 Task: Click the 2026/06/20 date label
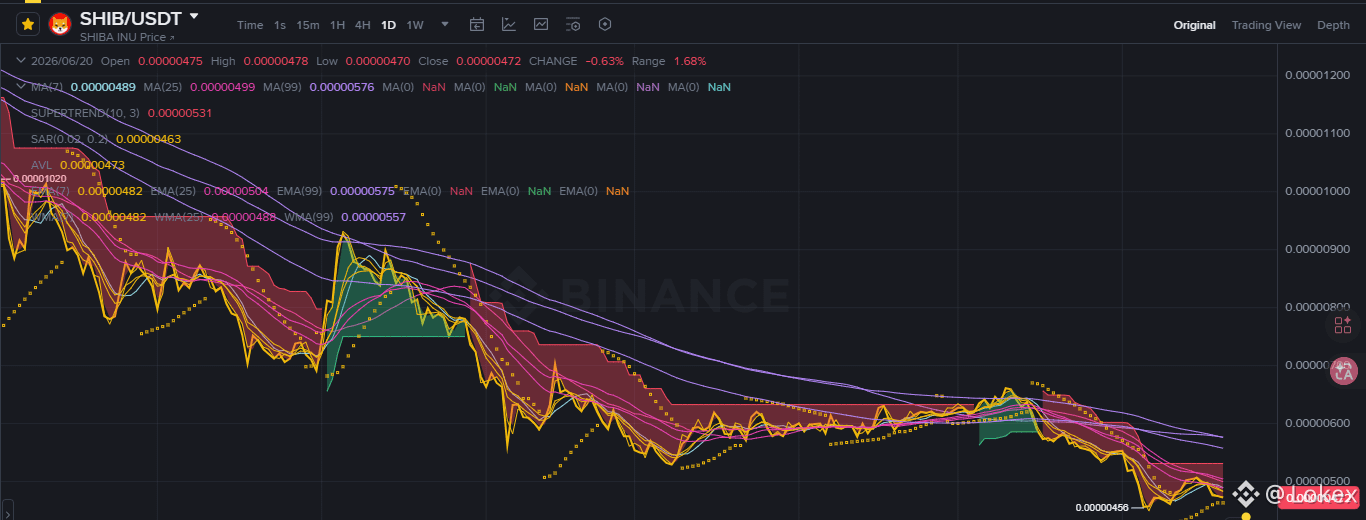pos(62,61)
